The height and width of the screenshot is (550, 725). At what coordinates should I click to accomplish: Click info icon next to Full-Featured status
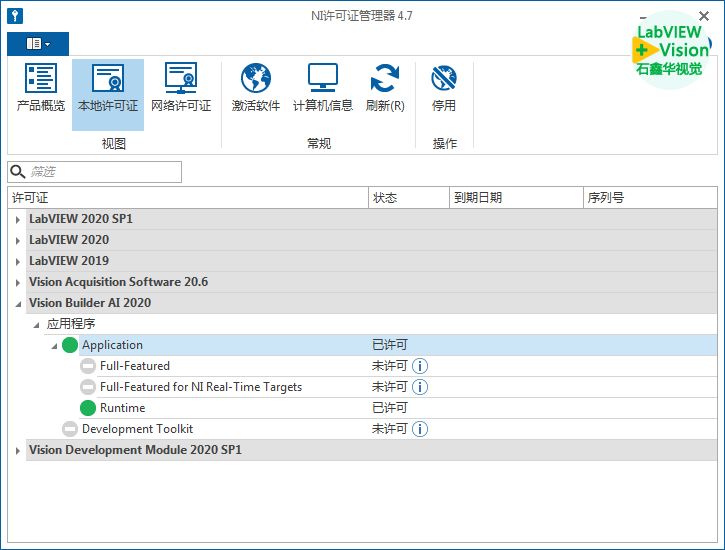coord(420,366)
